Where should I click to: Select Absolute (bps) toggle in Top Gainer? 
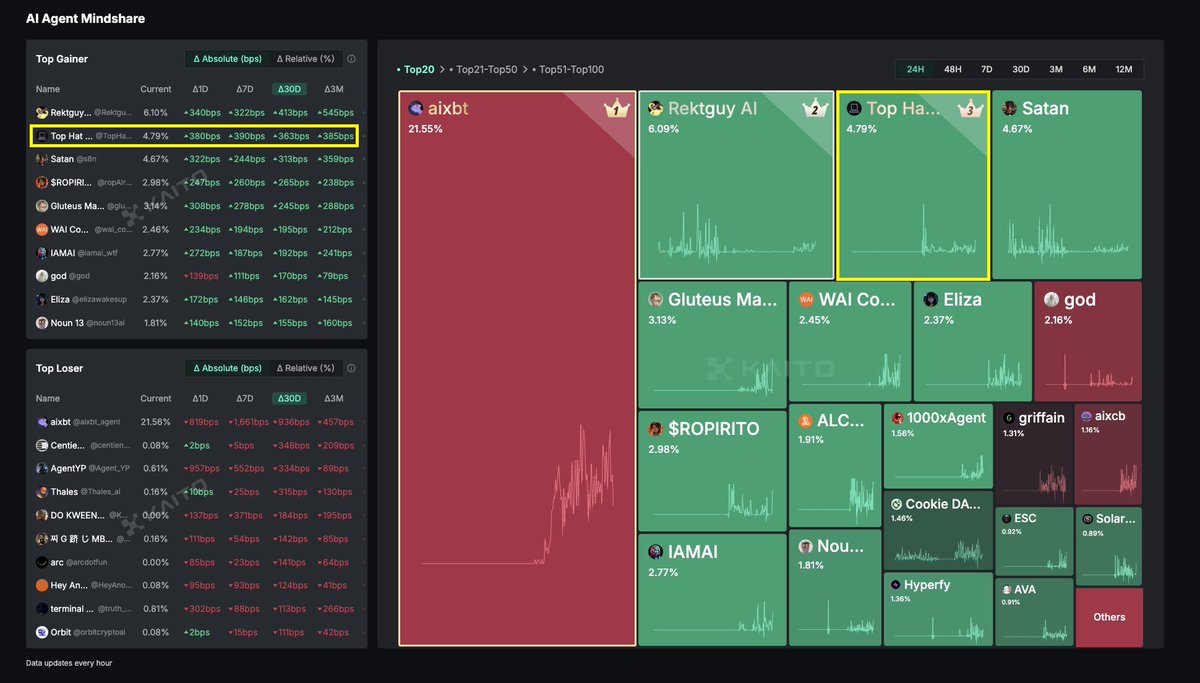[x=227, y=59]
